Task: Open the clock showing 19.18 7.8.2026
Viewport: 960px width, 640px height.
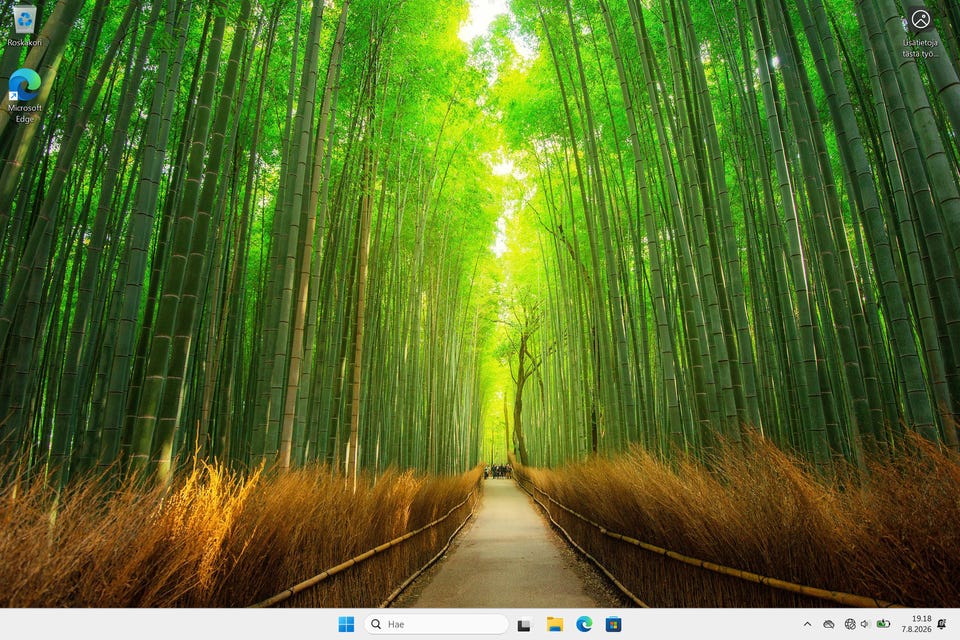Action: coord(916,624)
